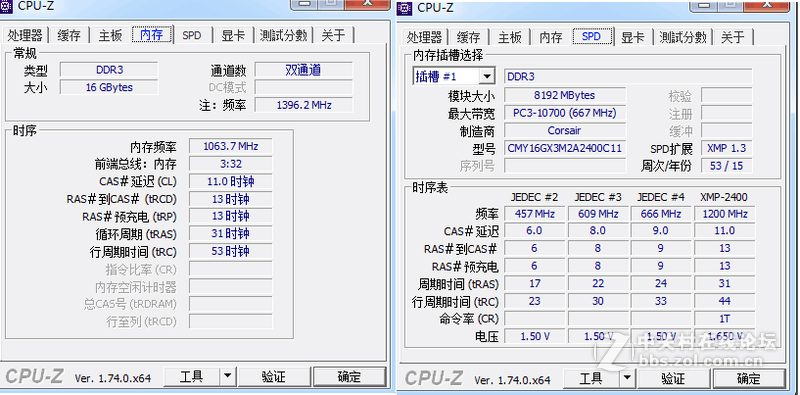Screen dimensions: 800x395
Task: Open 工具 dropdown arrow in left window
Action: [228, 377]
